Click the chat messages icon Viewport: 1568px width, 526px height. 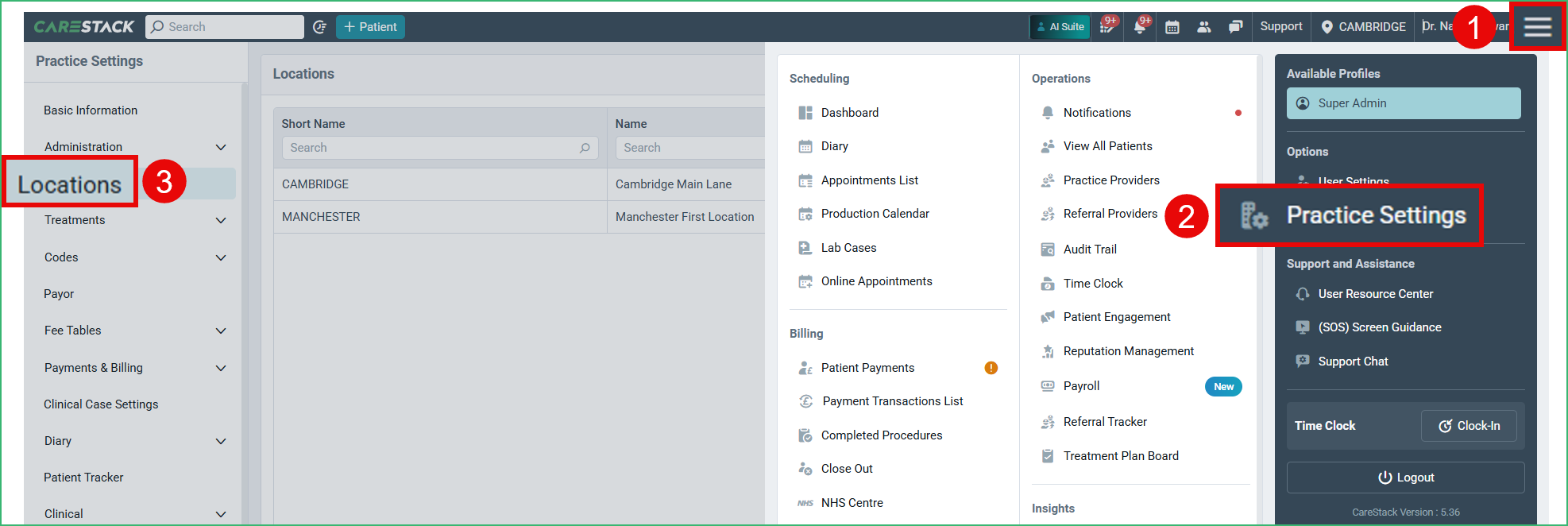coord(1235,27)
